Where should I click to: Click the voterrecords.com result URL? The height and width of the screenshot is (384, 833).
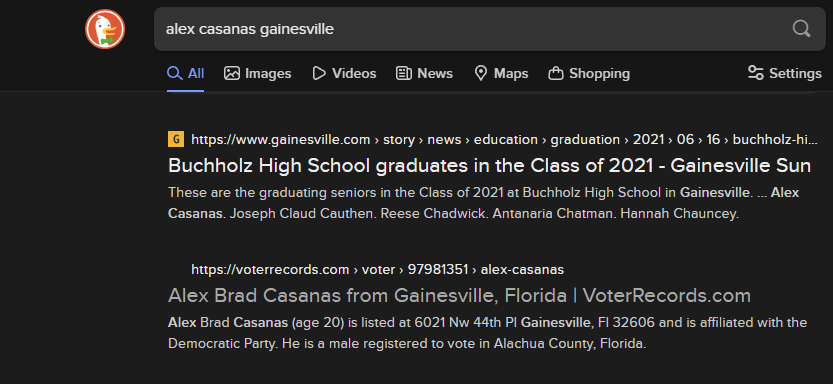270,270
